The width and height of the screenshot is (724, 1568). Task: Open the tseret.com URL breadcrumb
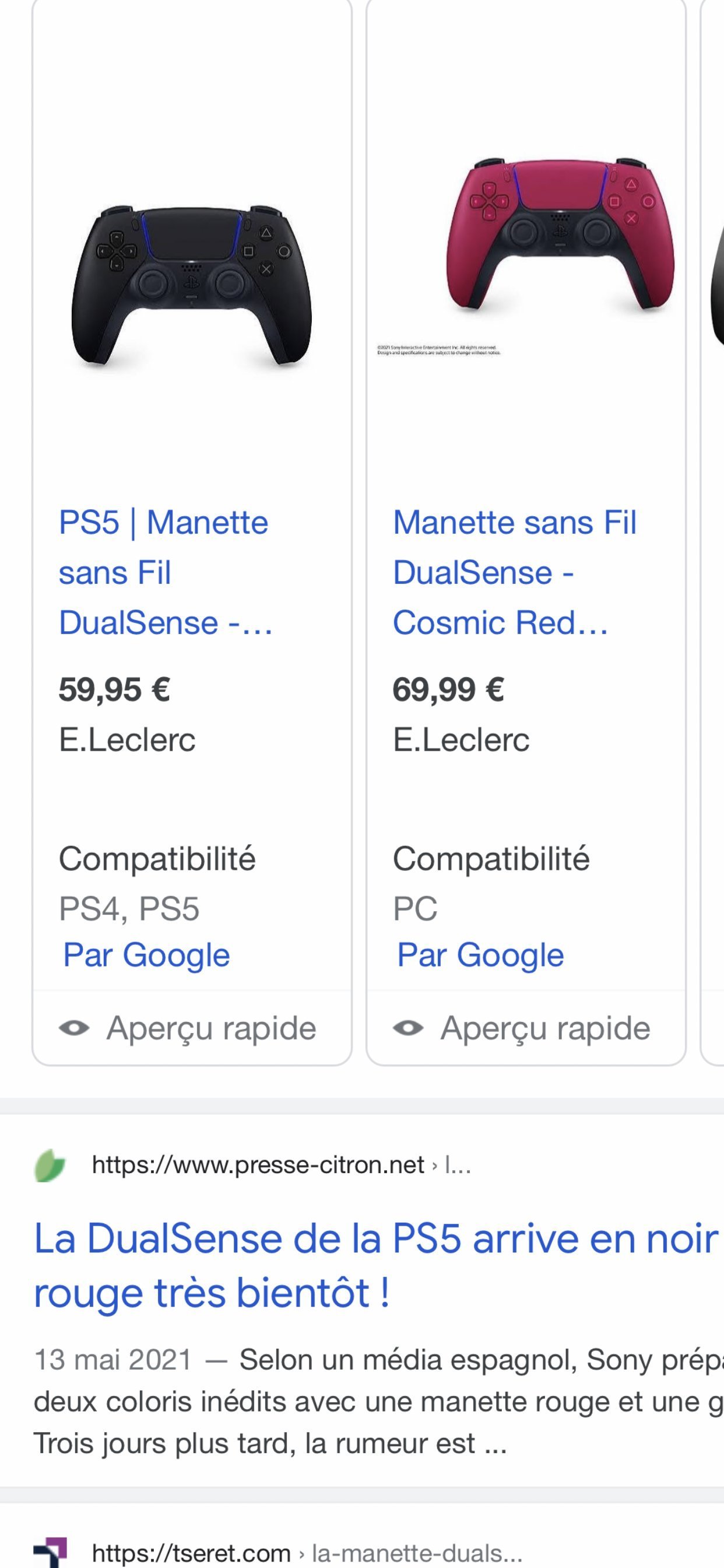pyautogui.click(x=191, y=1553)
